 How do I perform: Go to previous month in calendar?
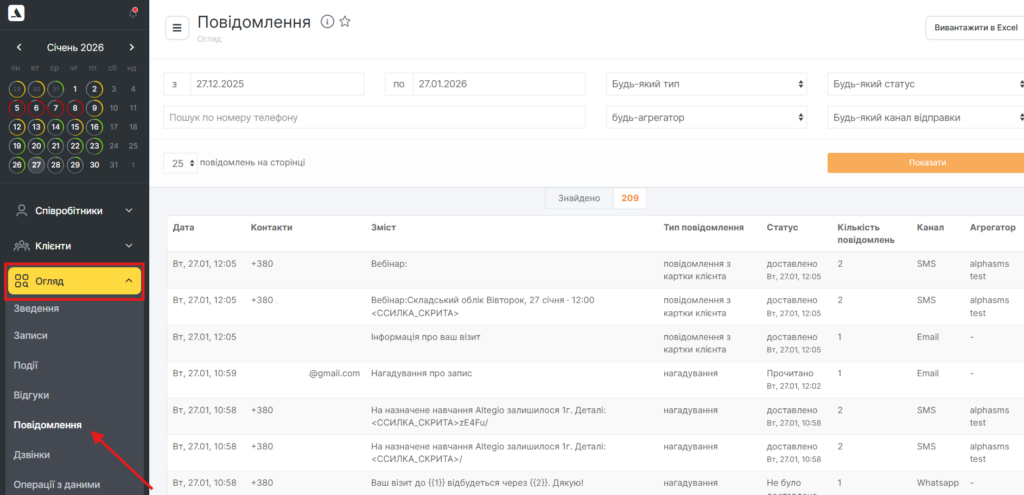(17, 47)
